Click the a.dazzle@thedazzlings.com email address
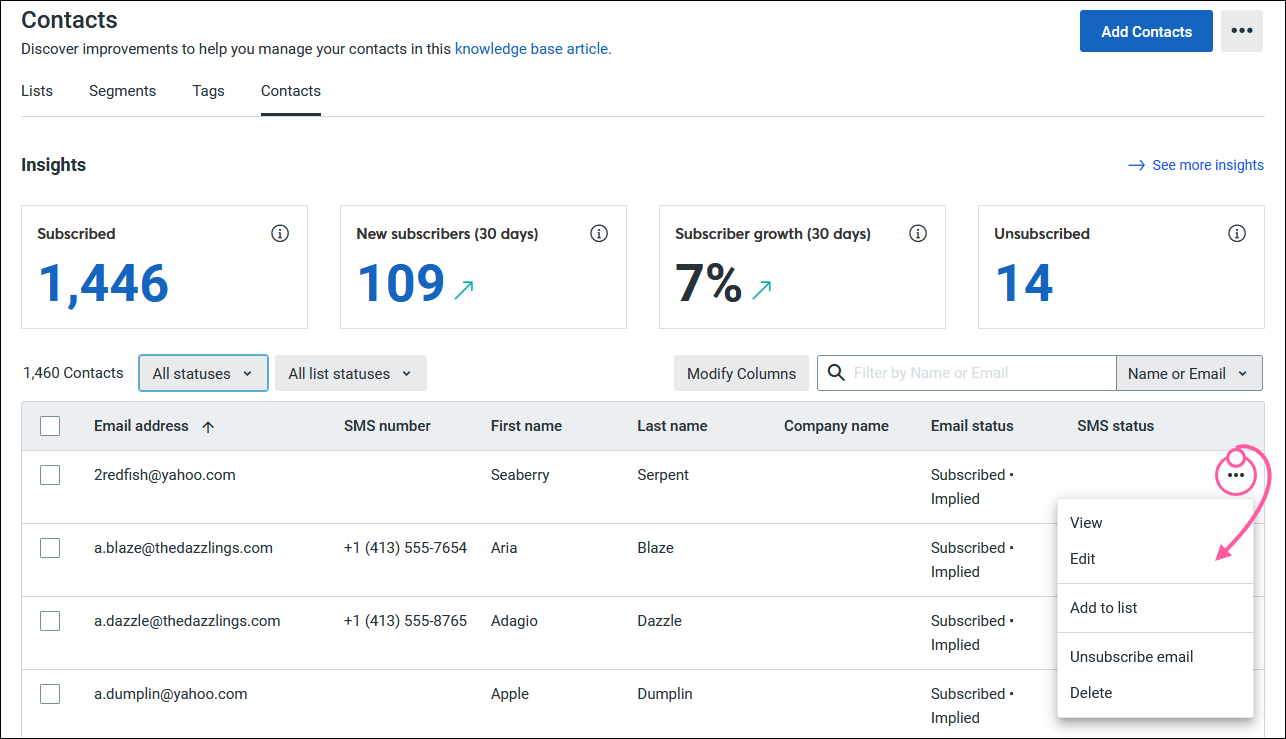This screenshot has height=739, width=1286. [x=187, y=621]
